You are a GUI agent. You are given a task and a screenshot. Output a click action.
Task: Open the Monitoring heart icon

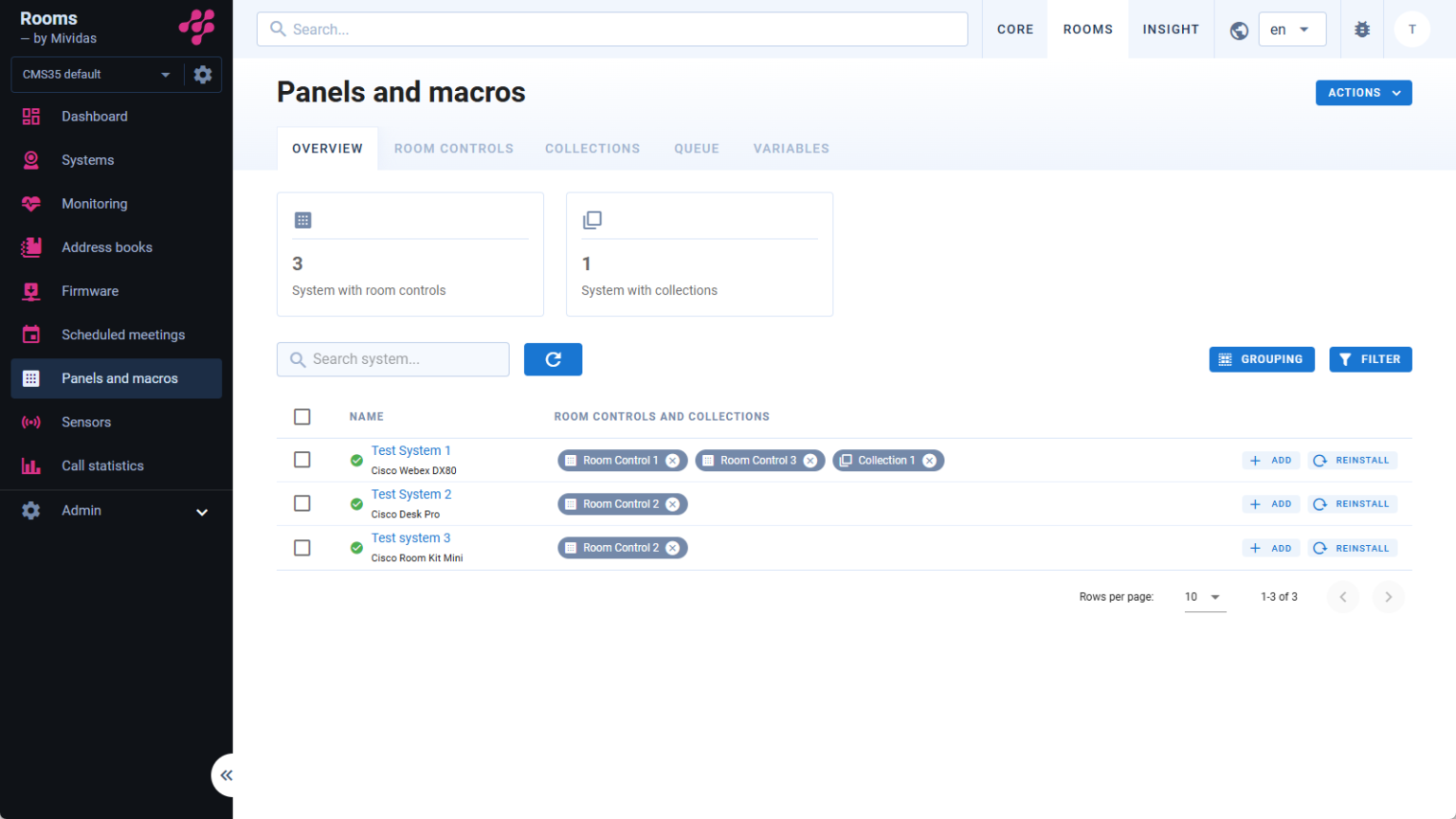pos(31,204)
